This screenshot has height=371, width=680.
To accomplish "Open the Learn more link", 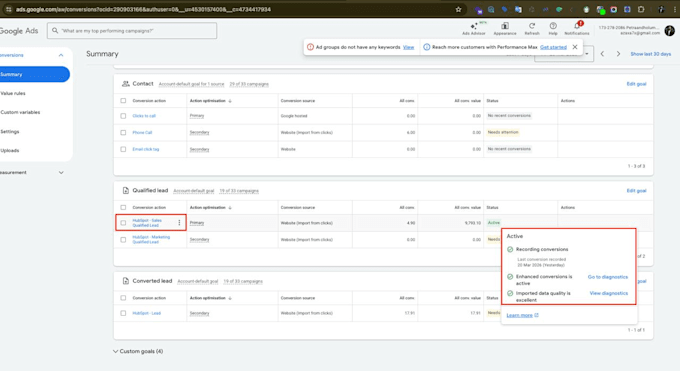I will pos(522,315).
